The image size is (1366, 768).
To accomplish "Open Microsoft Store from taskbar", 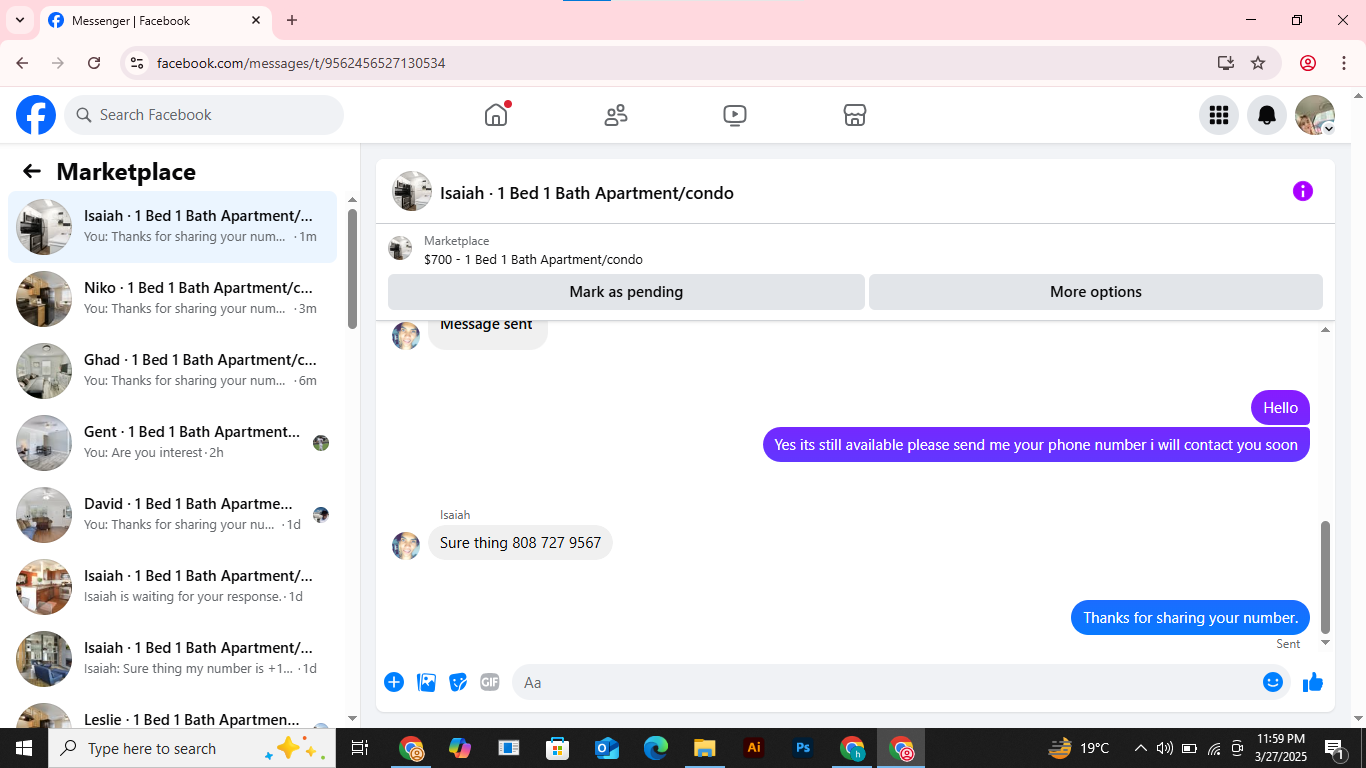I will (x=557, y=748).
